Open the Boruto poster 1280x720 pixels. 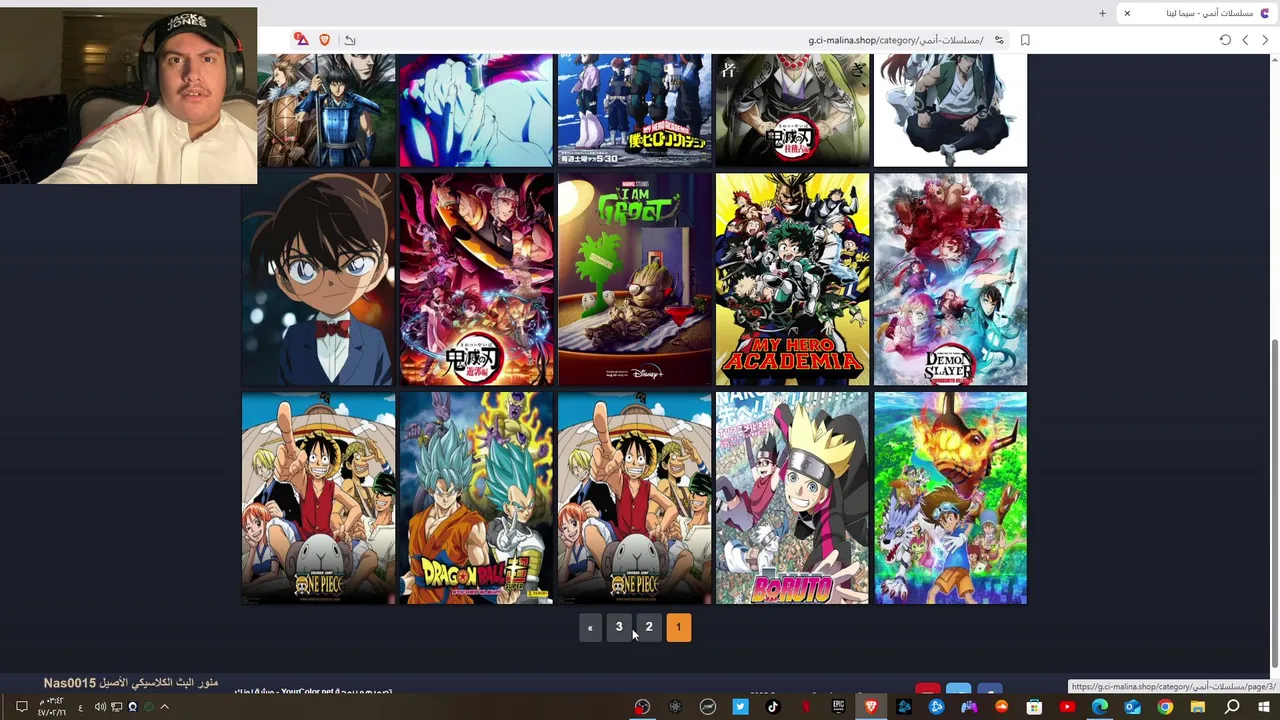tap(792, 498)
